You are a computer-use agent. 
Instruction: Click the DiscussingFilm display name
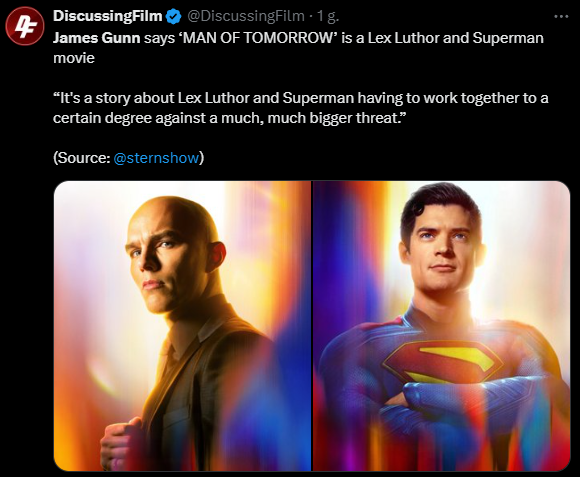[108, 16]
